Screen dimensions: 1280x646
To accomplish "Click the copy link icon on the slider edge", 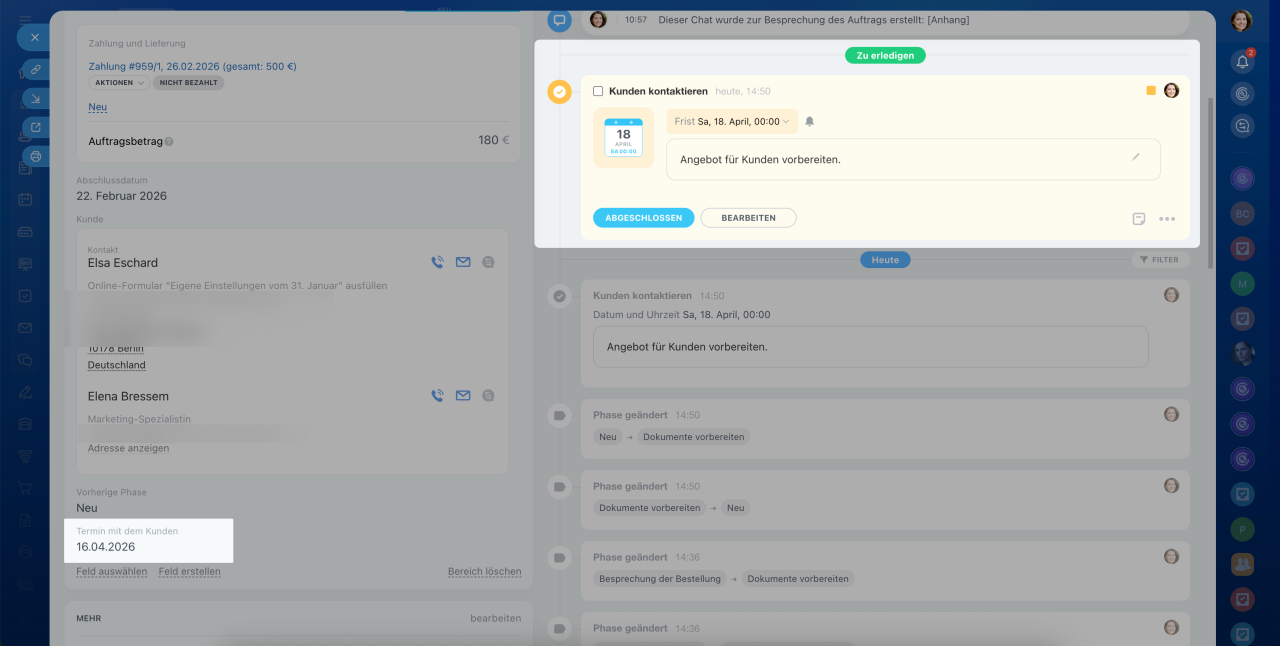I will [36, 70].
